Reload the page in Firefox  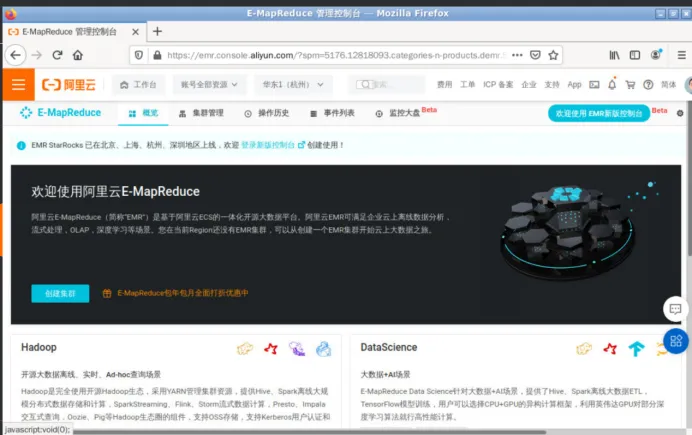coord(57,55)
